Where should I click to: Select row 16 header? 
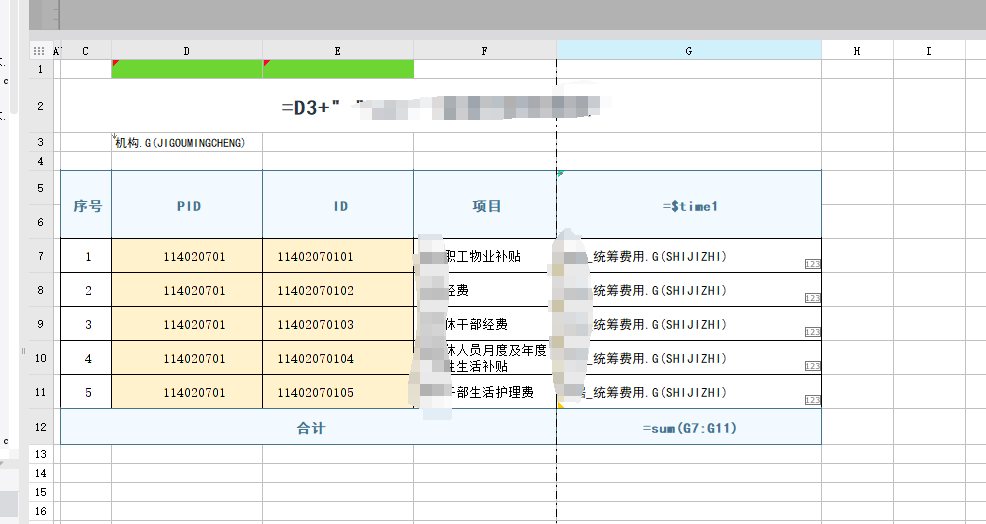[x=41, y=511]
